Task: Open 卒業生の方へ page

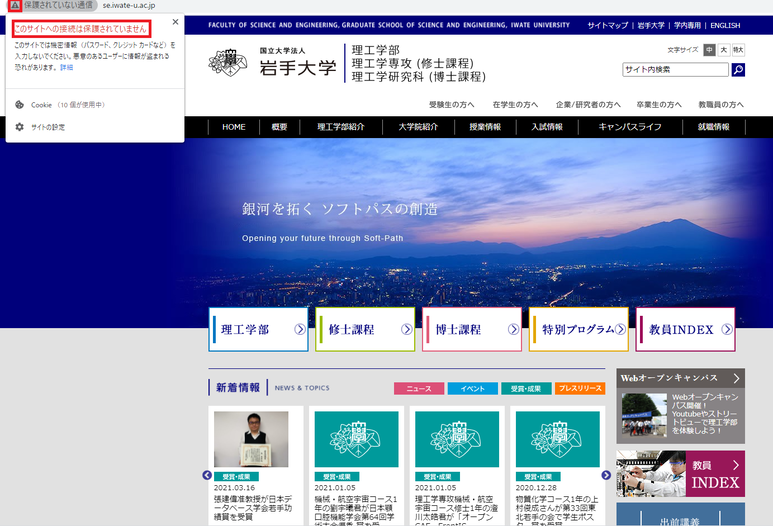Action: [659, 105]
